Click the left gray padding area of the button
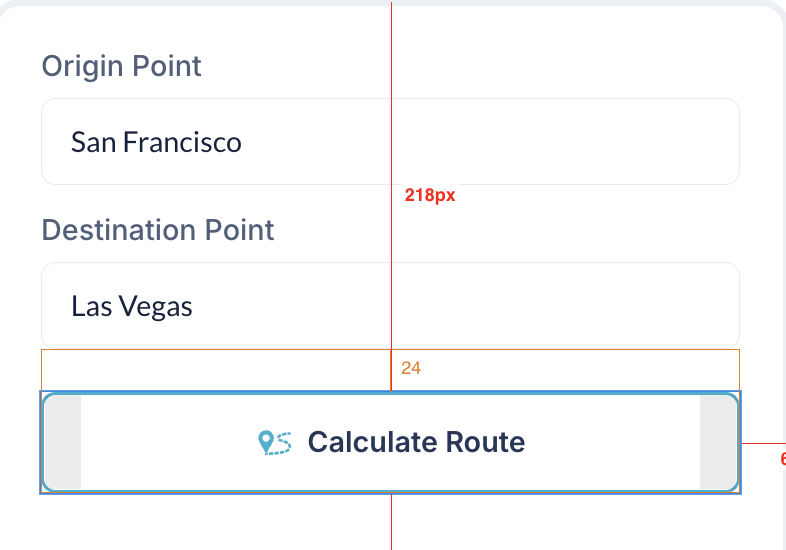 [x=62, y=442]
